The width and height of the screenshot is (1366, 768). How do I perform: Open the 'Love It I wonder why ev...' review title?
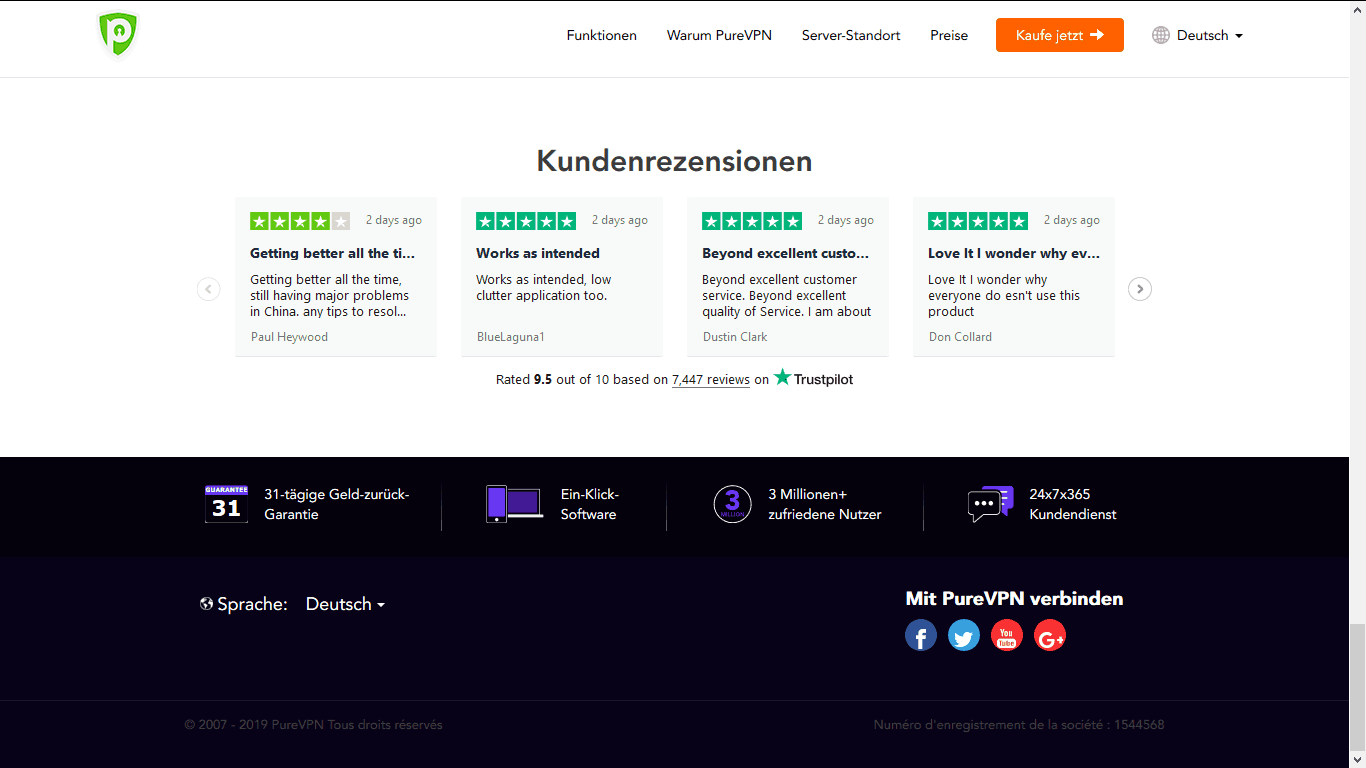click(x=1014, y=253)
